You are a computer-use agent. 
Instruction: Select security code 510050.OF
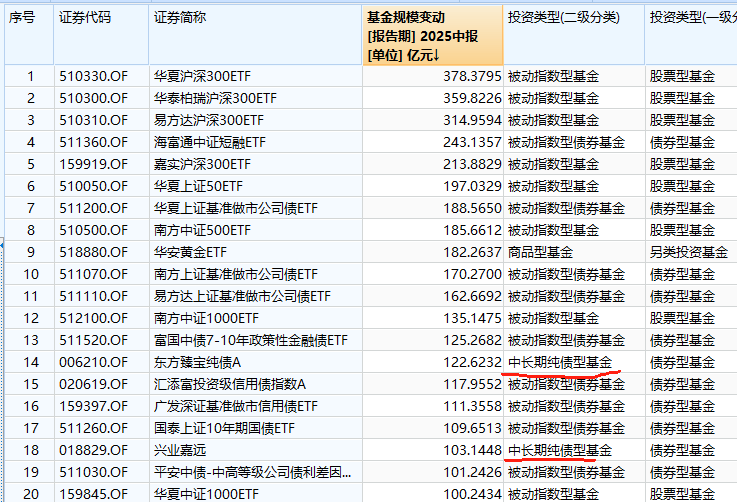coord(94,187)
